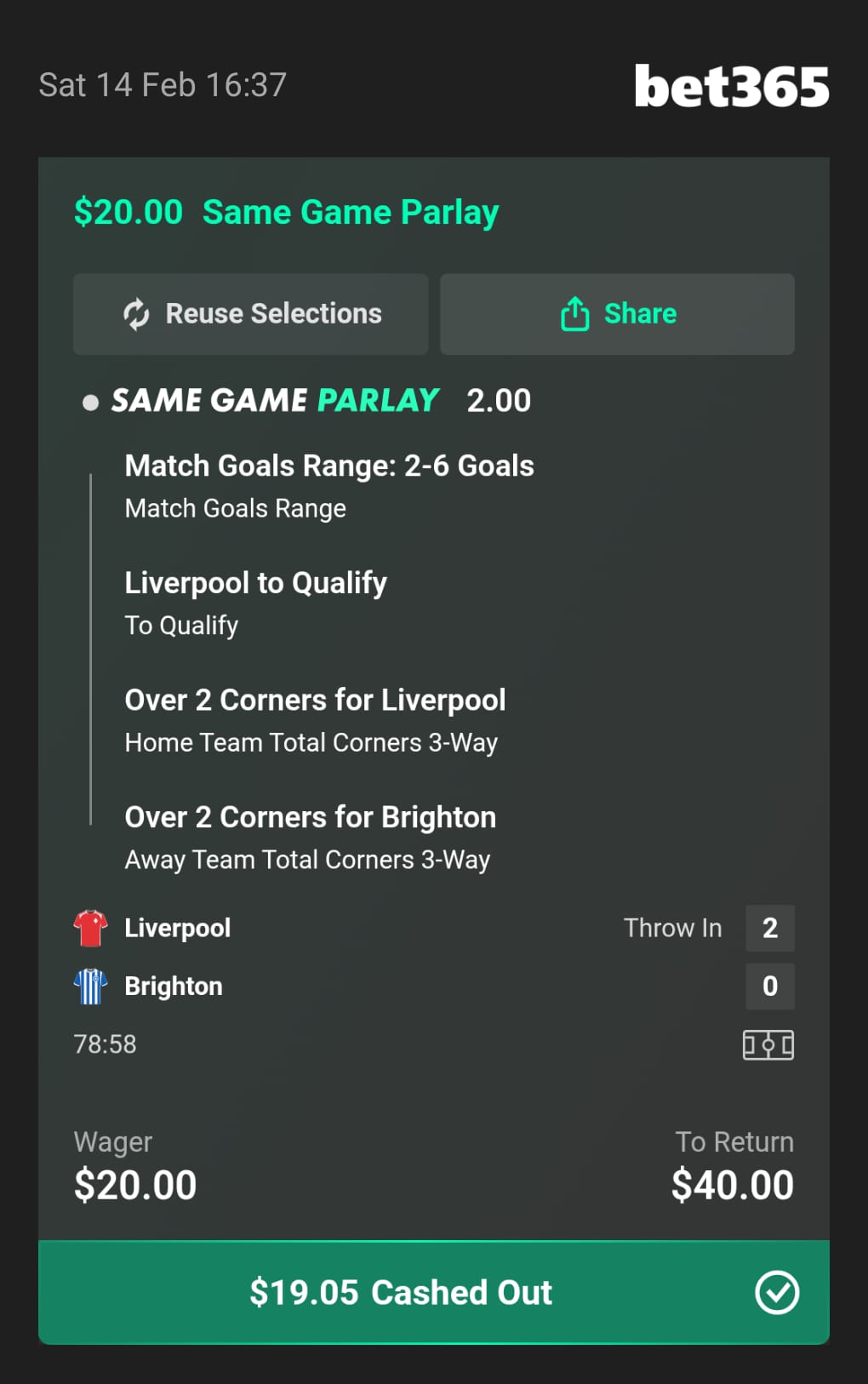The width and height of the screenshot is (868, 1384).
Task: Click the Liverpool red jersey icon
Action: [90, 928]
